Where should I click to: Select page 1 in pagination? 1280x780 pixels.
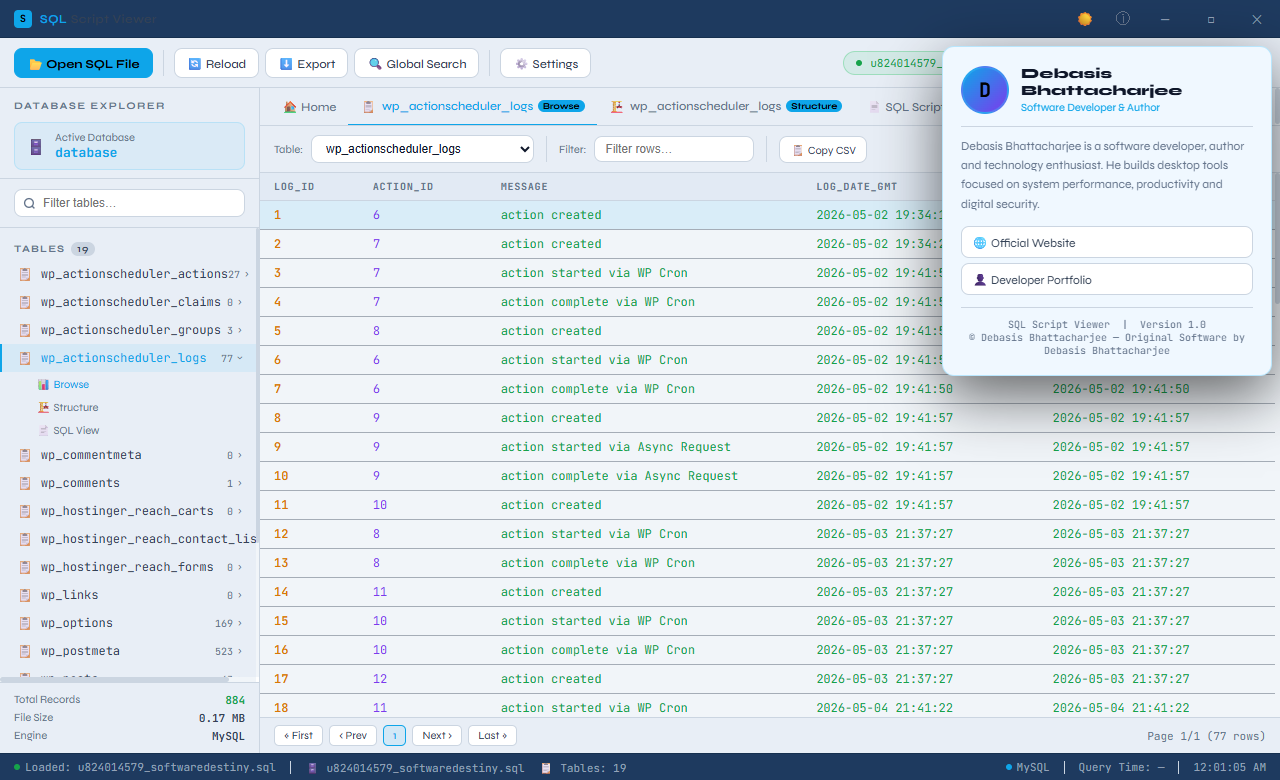click(394, 735)
